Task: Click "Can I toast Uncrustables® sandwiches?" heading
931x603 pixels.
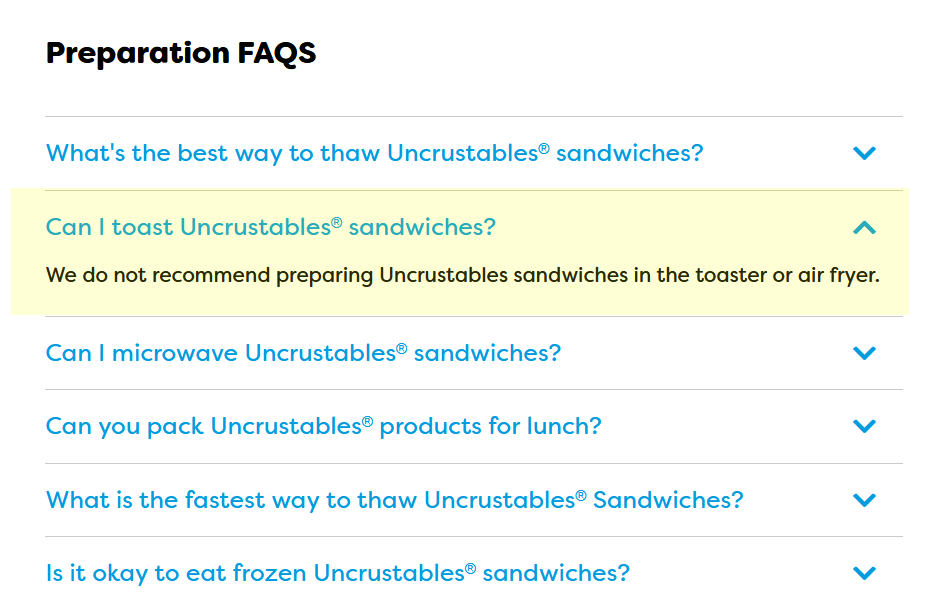Action: (270, 228)
